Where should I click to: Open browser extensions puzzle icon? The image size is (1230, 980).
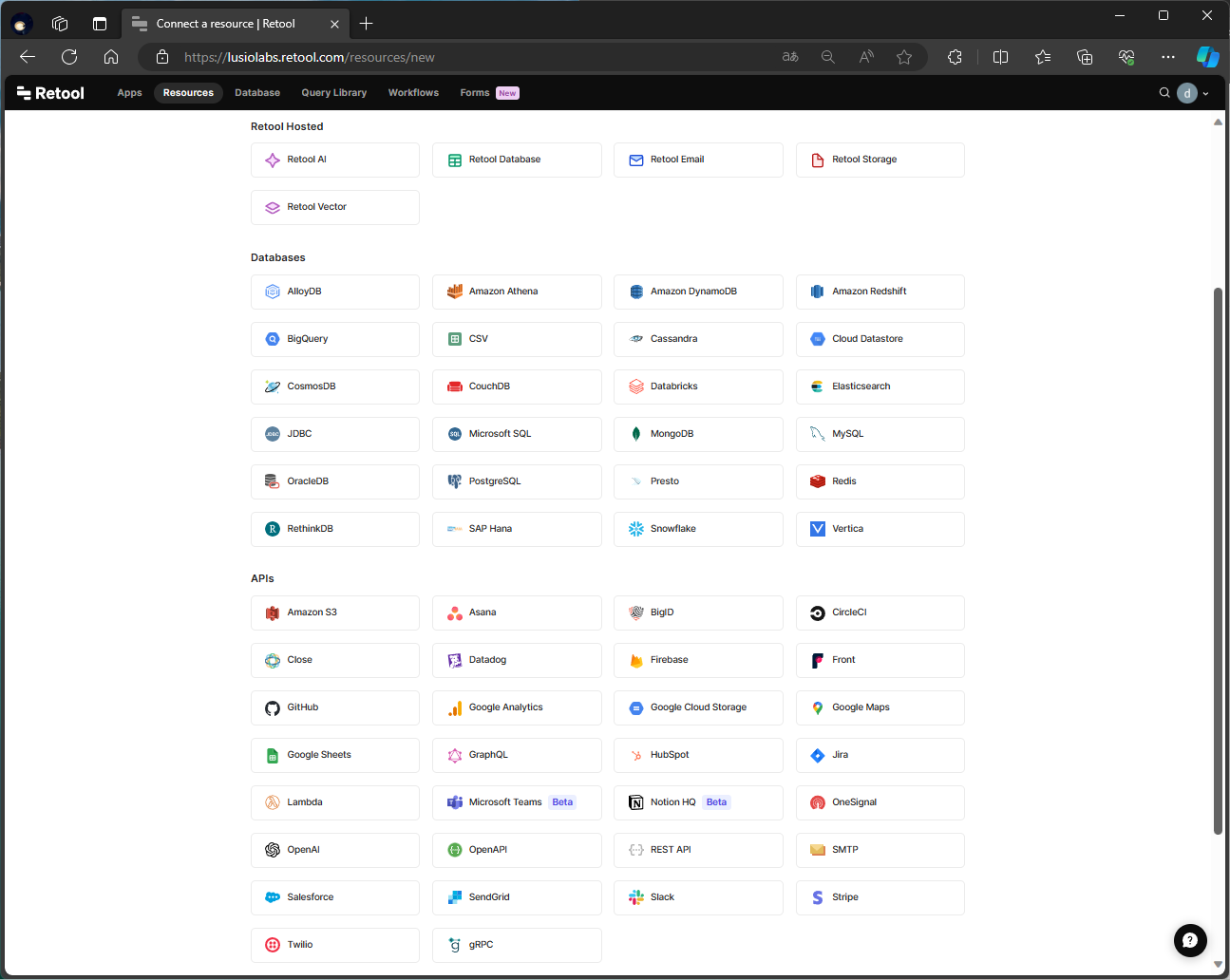(x=955, y=57)
